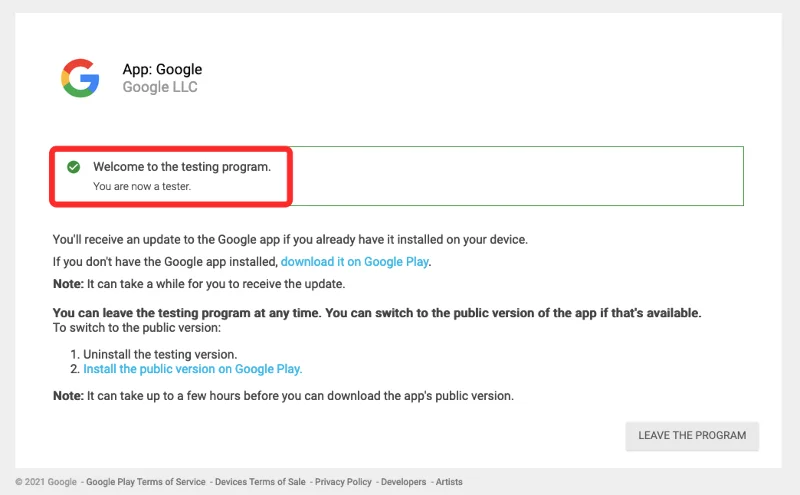800x495 pixels.
Task: Click the note about 'up to a few hours'
Action: click(x=283, y=396)
